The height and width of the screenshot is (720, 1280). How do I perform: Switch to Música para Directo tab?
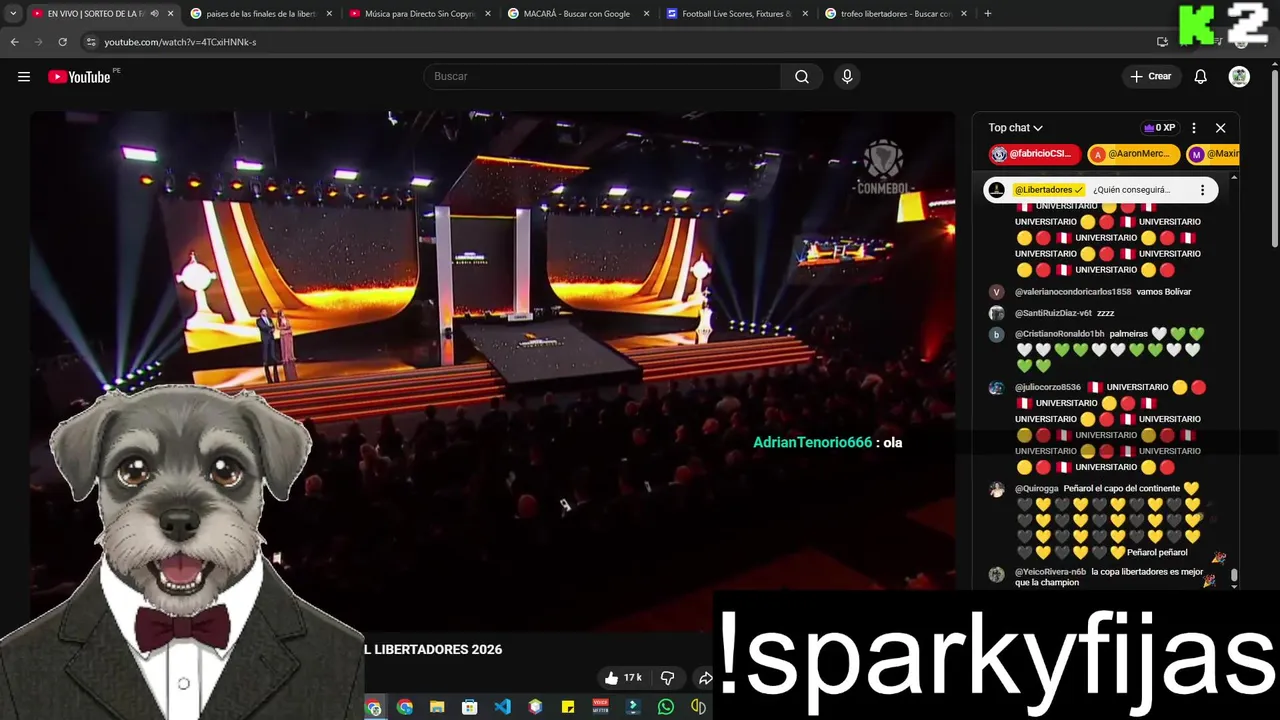point(420,14)
